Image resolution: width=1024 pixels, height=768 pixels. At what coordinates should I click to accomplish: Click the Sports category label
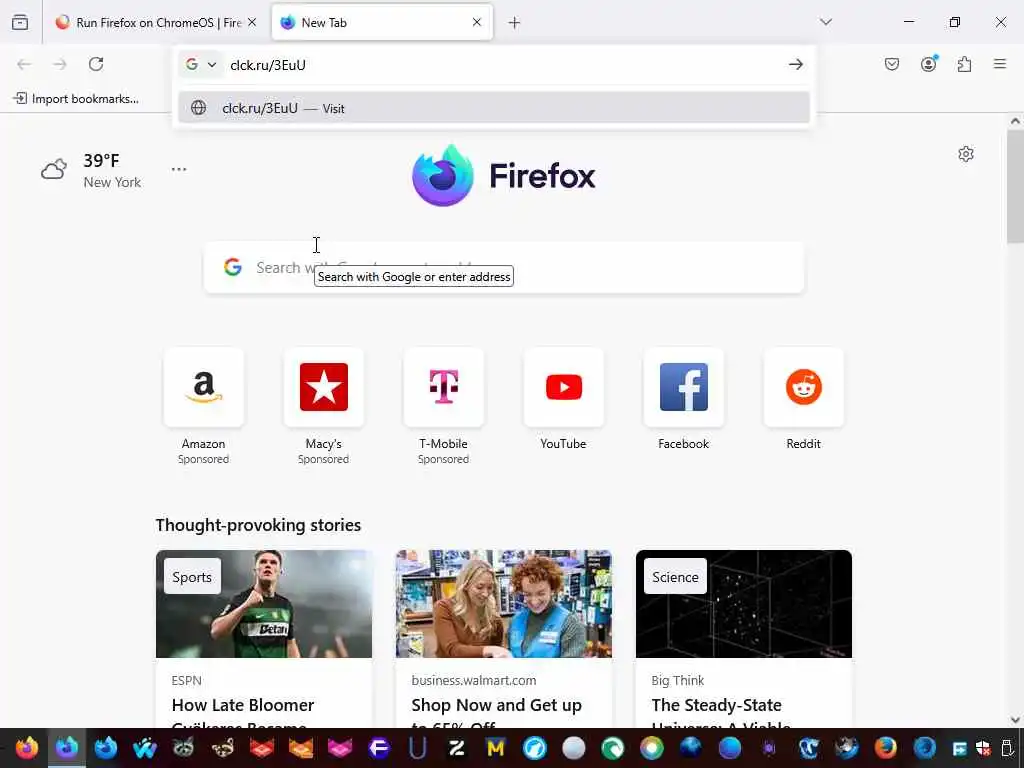coord(192,577)
